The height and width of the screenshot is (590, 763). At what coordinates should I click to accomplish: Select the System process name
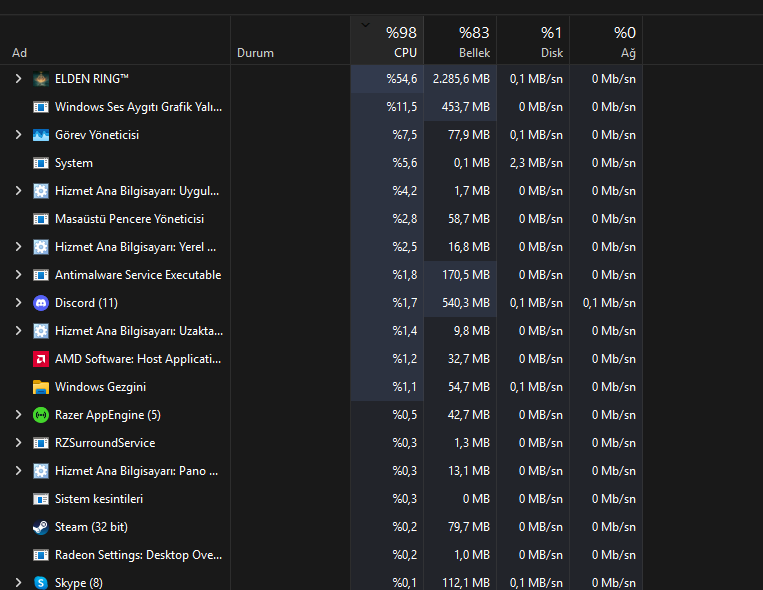tap(73, 163)
